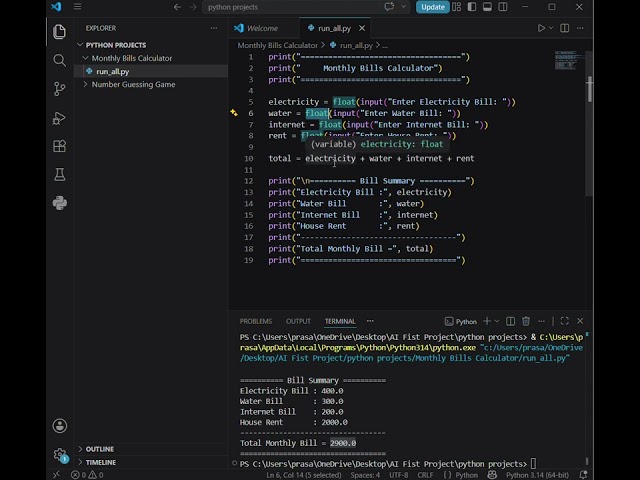Open the Manage gear icon
The height and width of the screenshot is (480, 640).
pyautogui.click(x=60, y=454)
